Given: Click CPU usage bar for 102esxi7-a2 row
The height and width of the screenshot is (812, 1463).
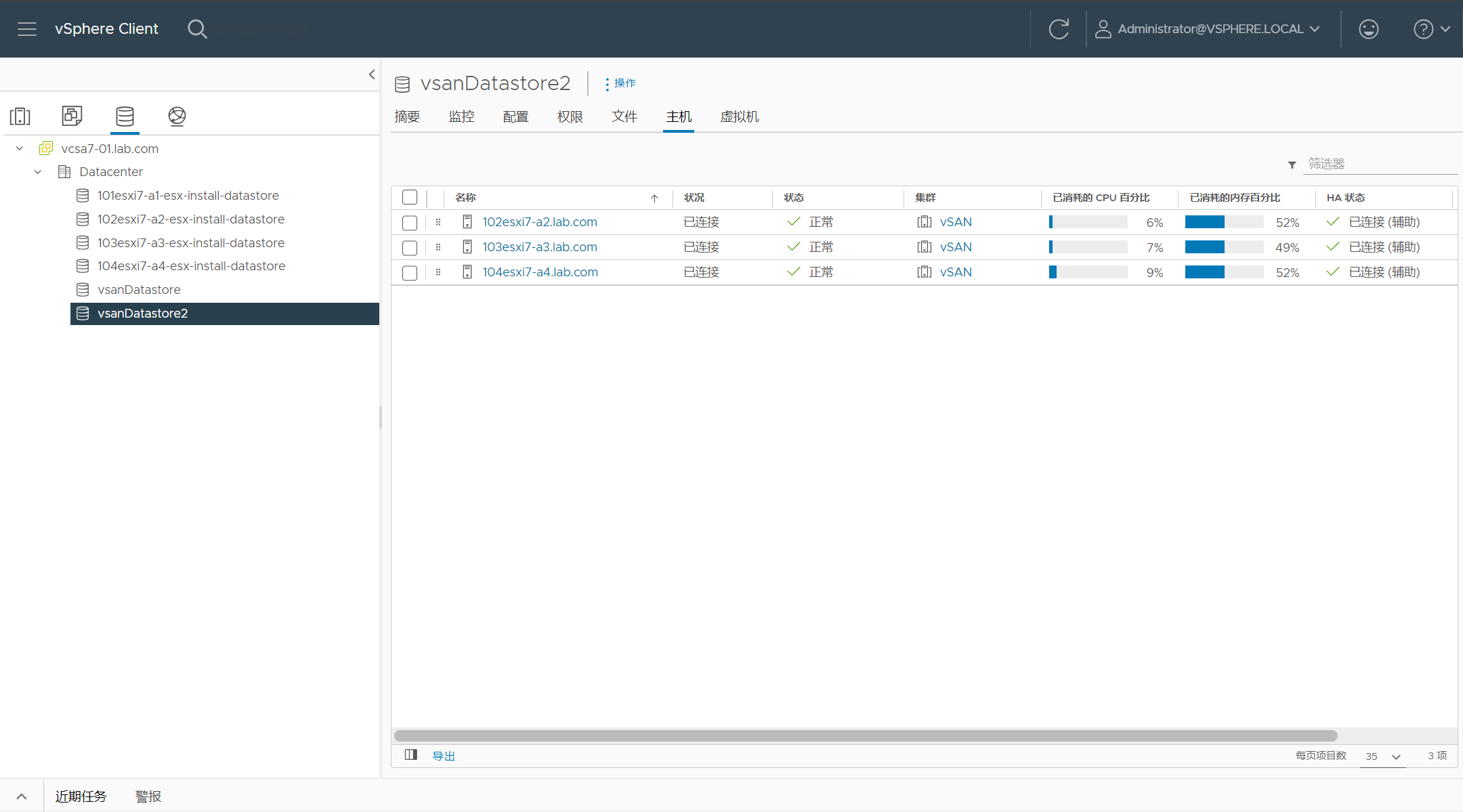Looking at the screenshot, I should coord(1088,222).
